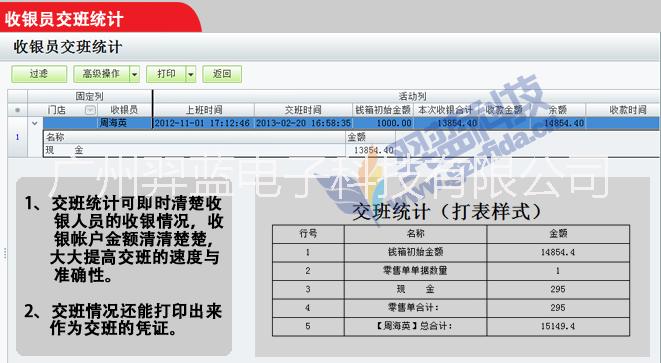
Task: Click the grid select-all corner icon
Action: (17, 110)
